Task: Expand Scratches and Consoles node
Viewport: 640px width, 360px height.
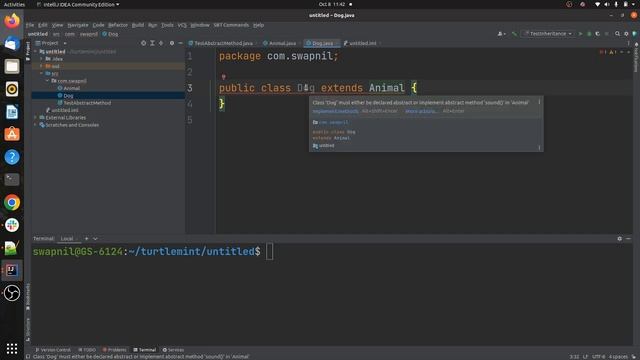Action: (36, 125)
